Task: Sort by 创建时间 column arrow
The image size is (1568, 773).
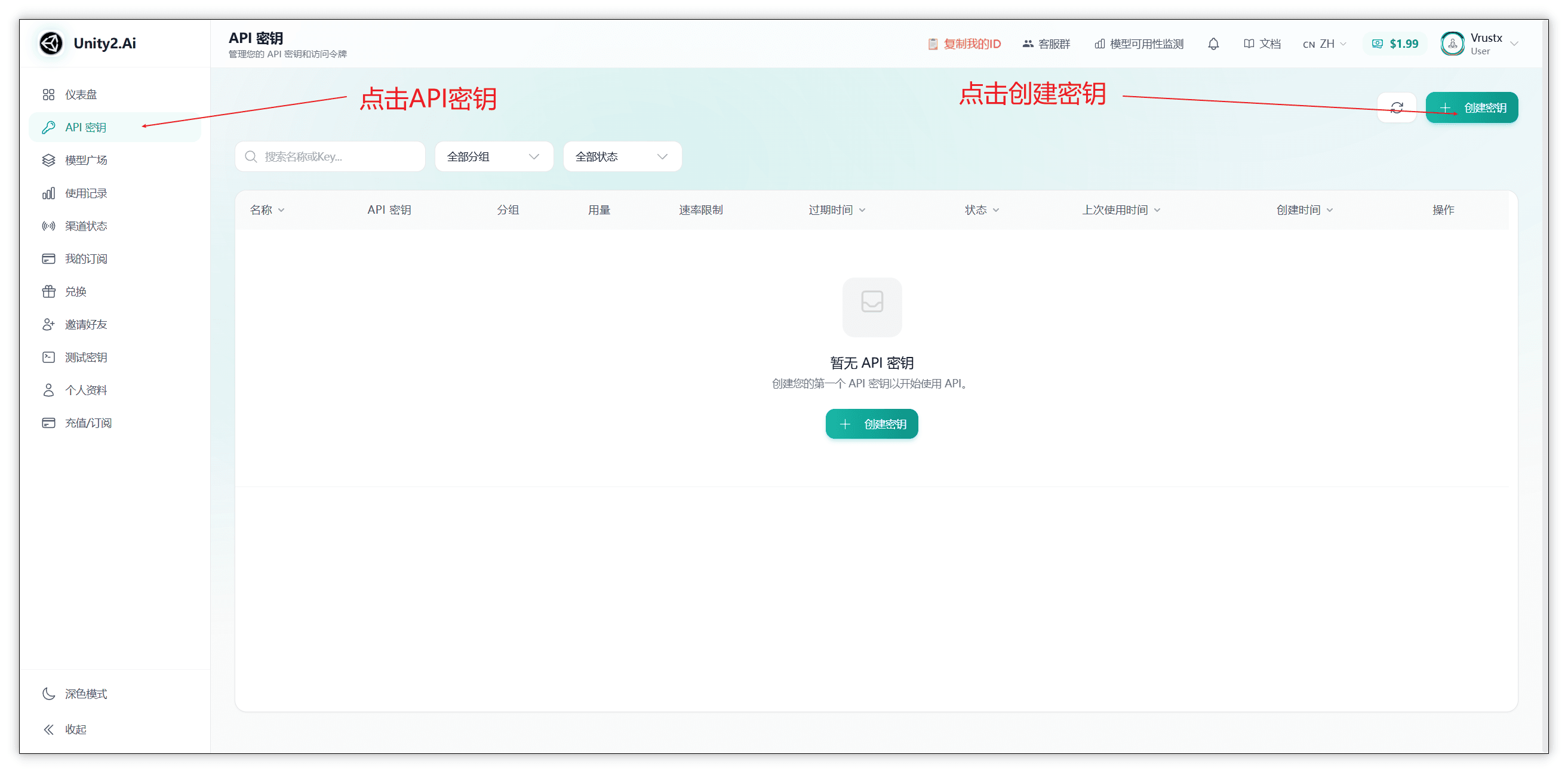Action: (1329, 211)
